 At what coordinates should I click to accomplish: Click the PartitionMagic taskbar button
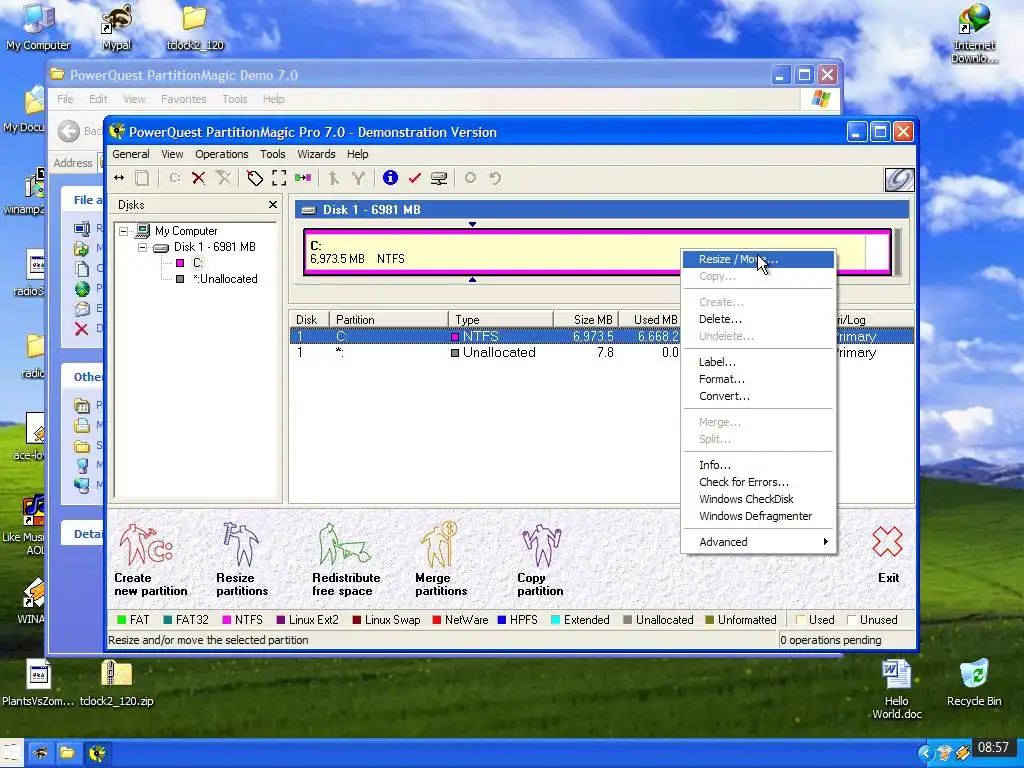click(x=97, y=754)
